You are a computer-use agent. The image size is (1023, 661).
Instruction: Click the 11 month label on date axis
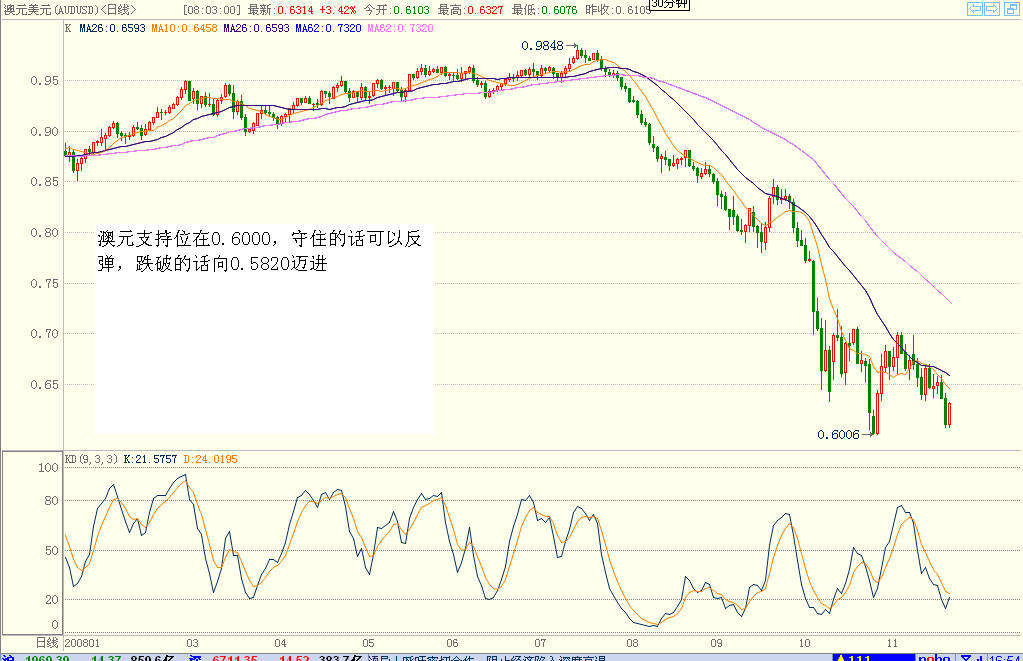tap(892, 643)
